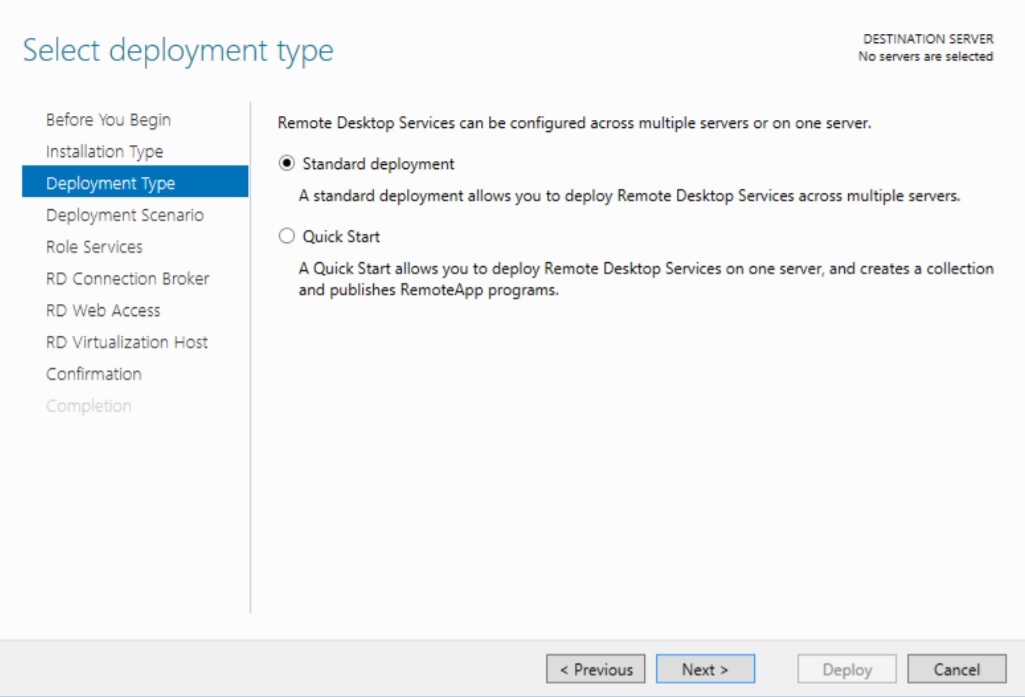This screenshot has height=697, width=1025.
Task: Click the disabled Deploy button
Action: coord(847,670)
